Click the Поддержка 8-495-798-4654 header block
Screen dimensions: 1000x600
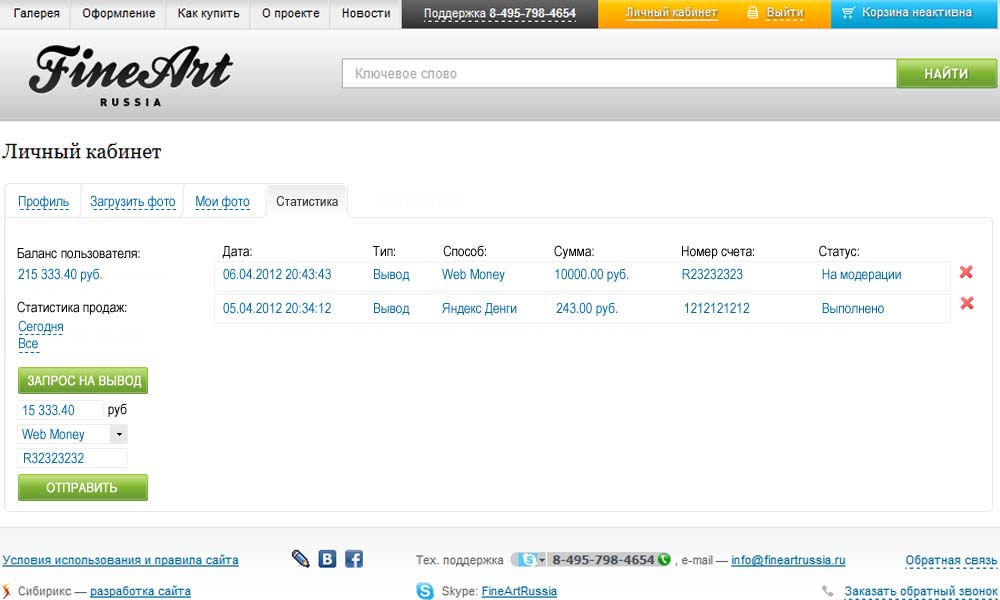(x=500, y=13)
